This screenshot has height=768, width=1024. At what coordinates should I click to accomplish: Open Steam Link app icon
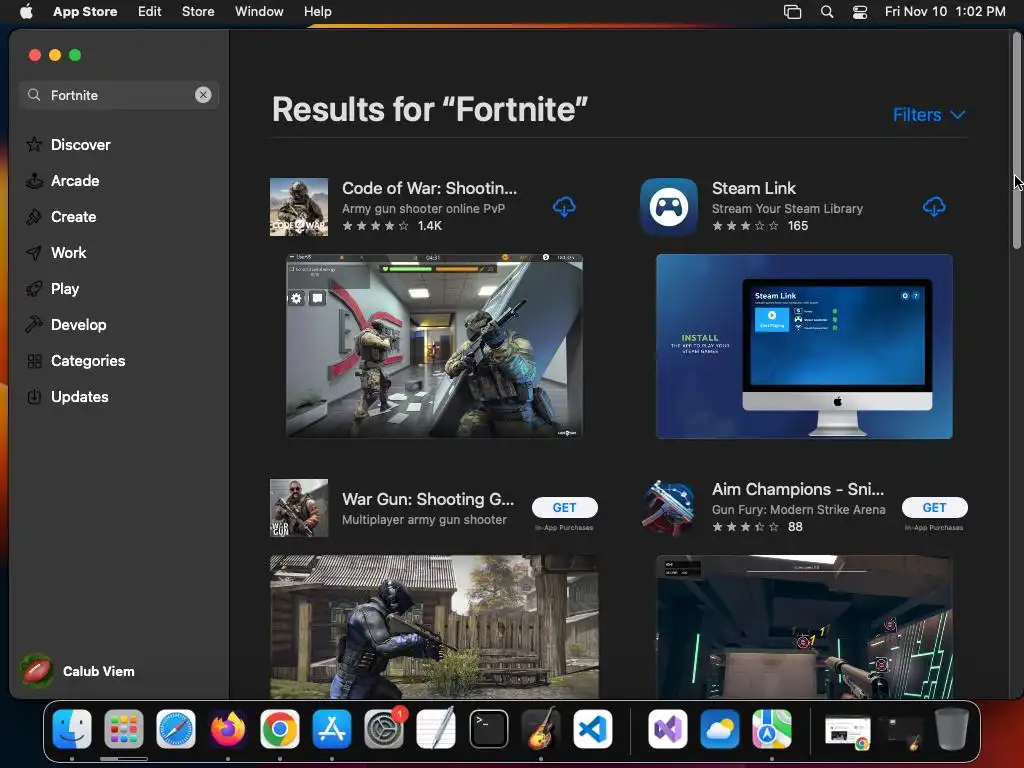[669, 207]
